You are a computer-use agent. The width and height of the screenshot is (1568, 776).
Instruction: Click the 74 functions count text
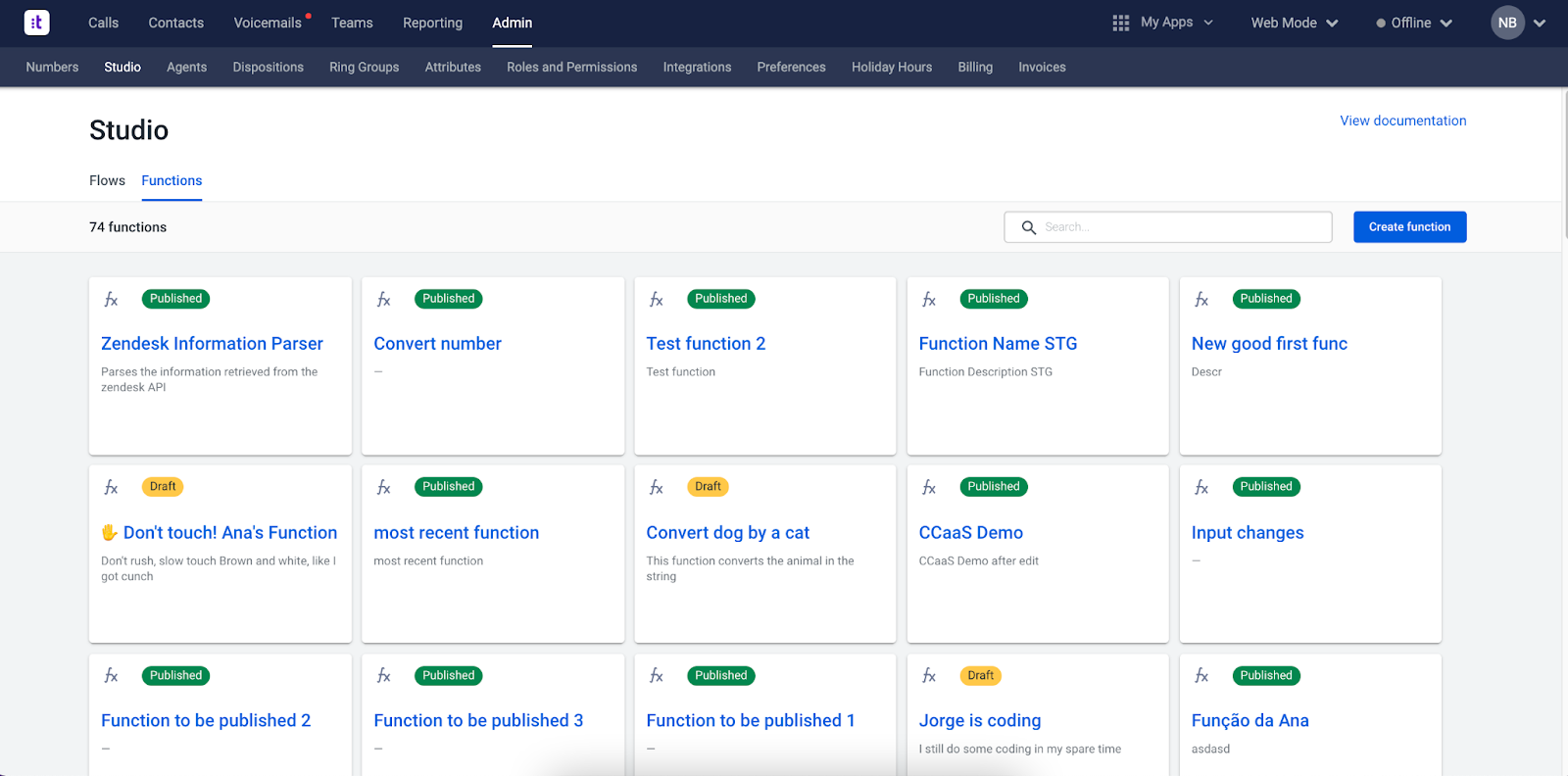[127, 227]
